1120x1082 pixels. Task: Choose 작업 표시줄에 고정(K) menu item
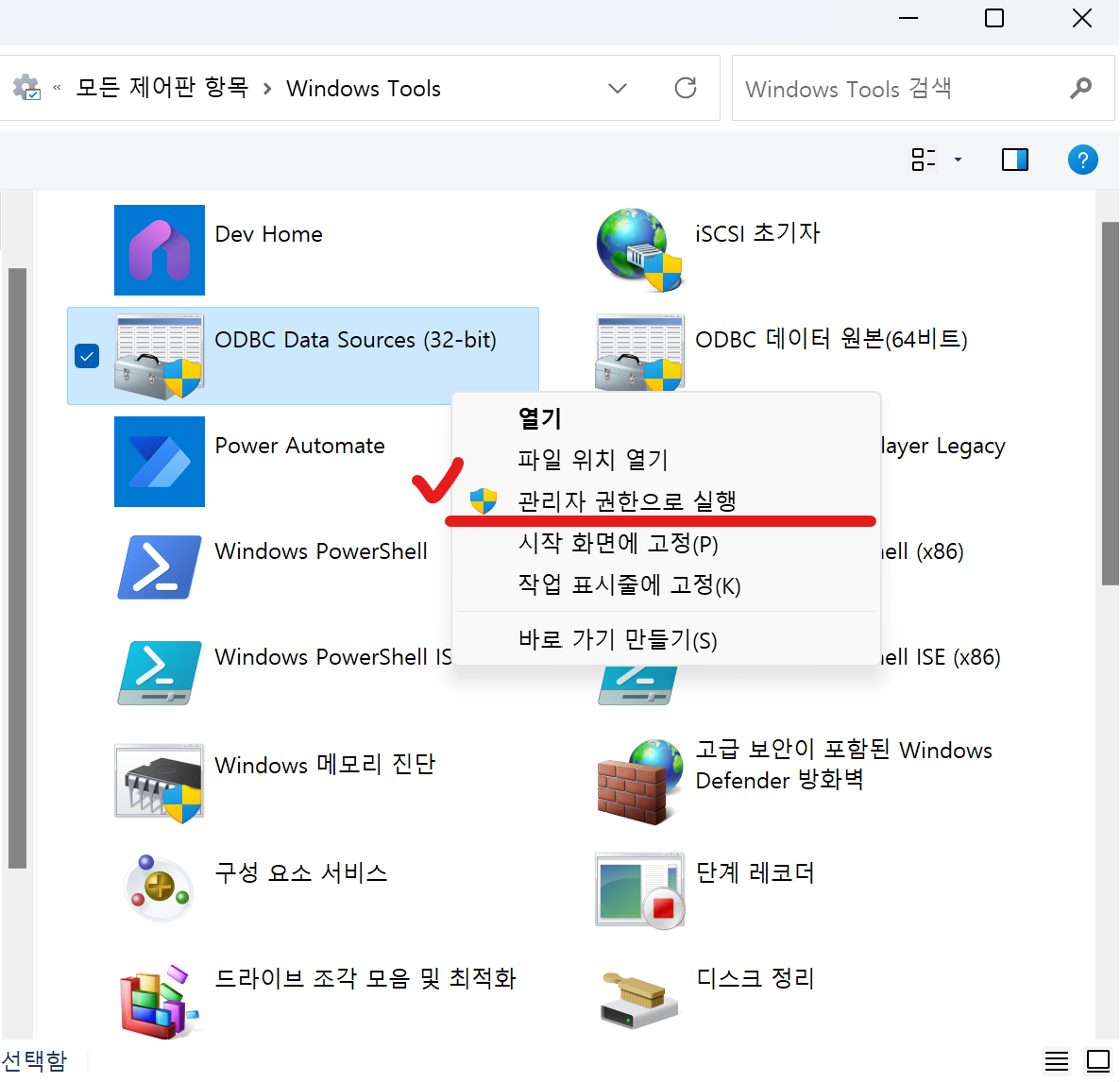pos(666,585)
